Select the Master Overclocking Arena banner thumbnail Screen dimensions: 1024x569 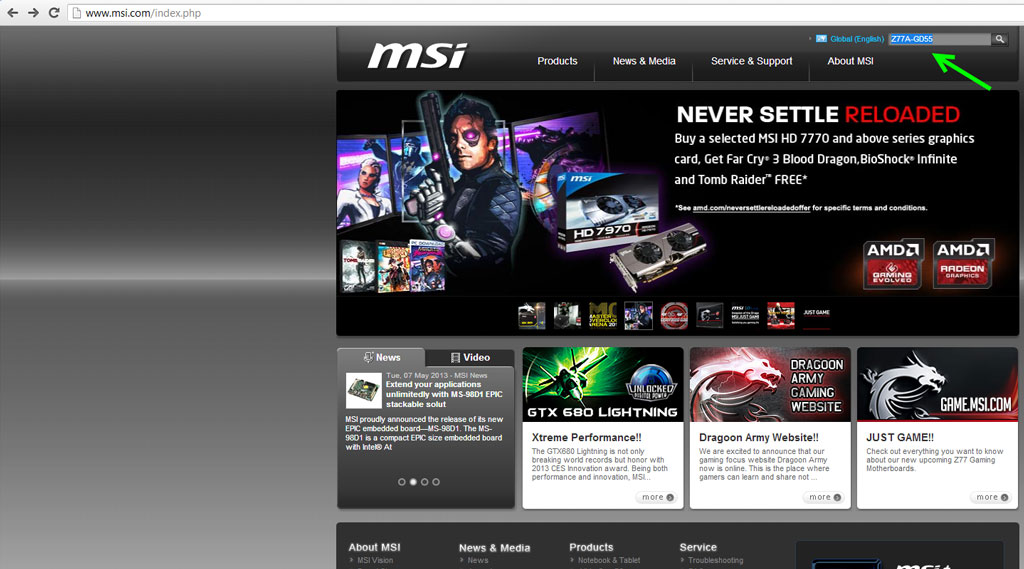point(603,316)
